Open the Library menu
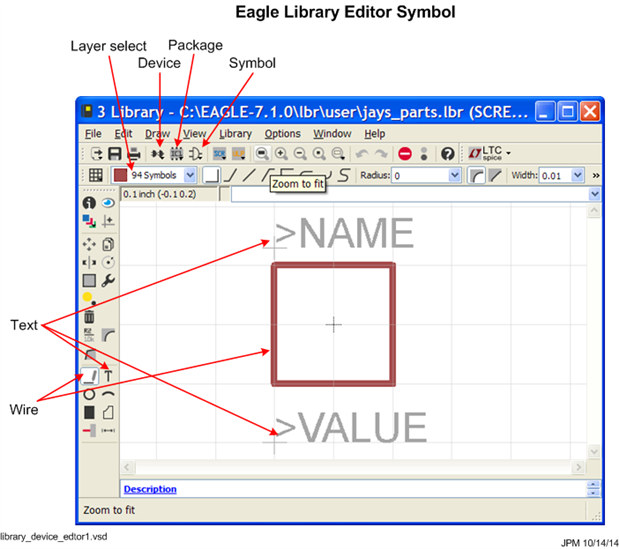619x549 pixels. coord(235,134)
